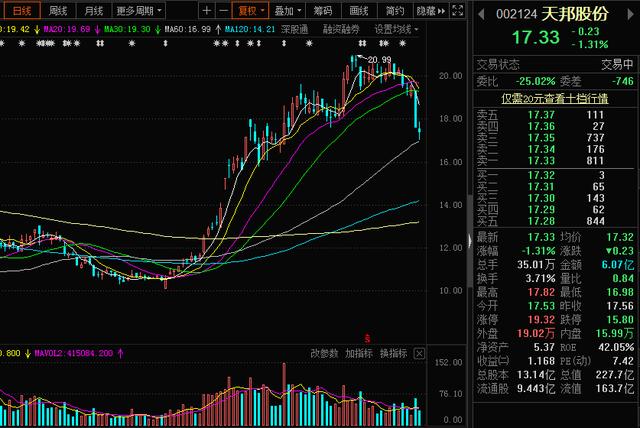Viewport: 640px width, 428px height.
Task: Open the 筹码 chip distribution view
Action: tap(323, 10)
